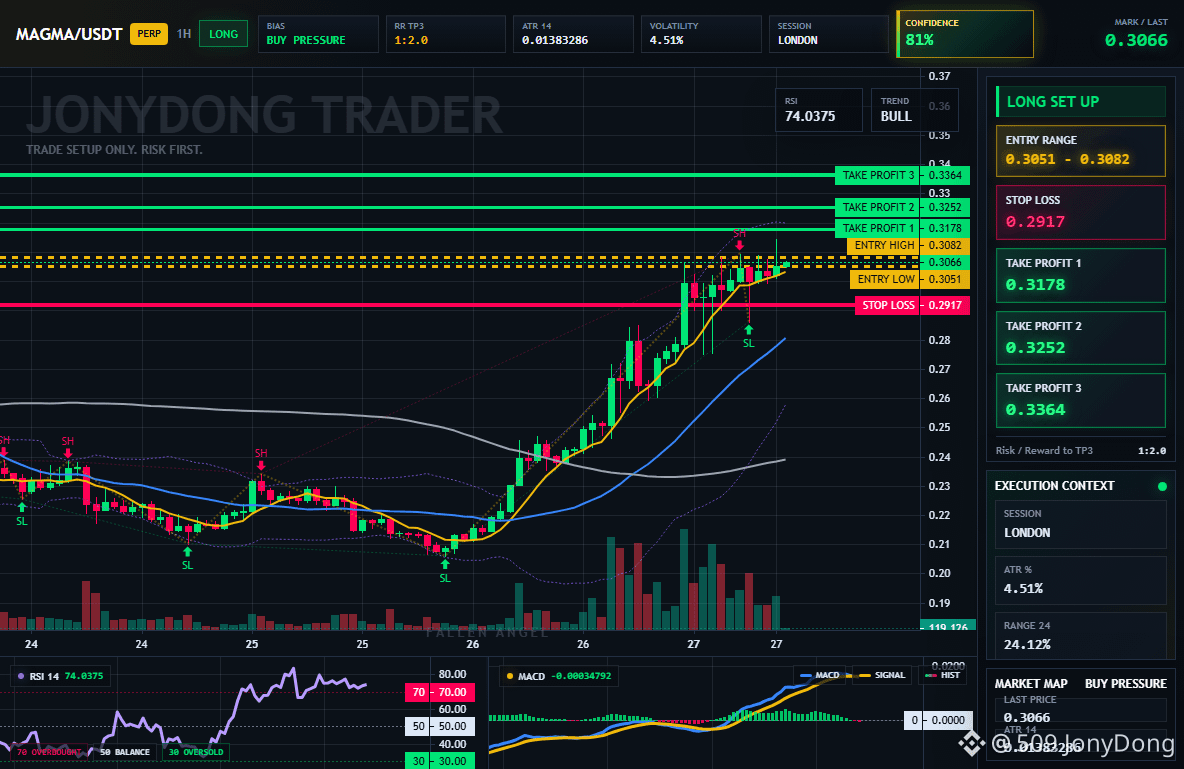This screenshot has width=1184, height=769.
Task: Click Buy Pressure beside Market Map
Action: [1126, 684]
